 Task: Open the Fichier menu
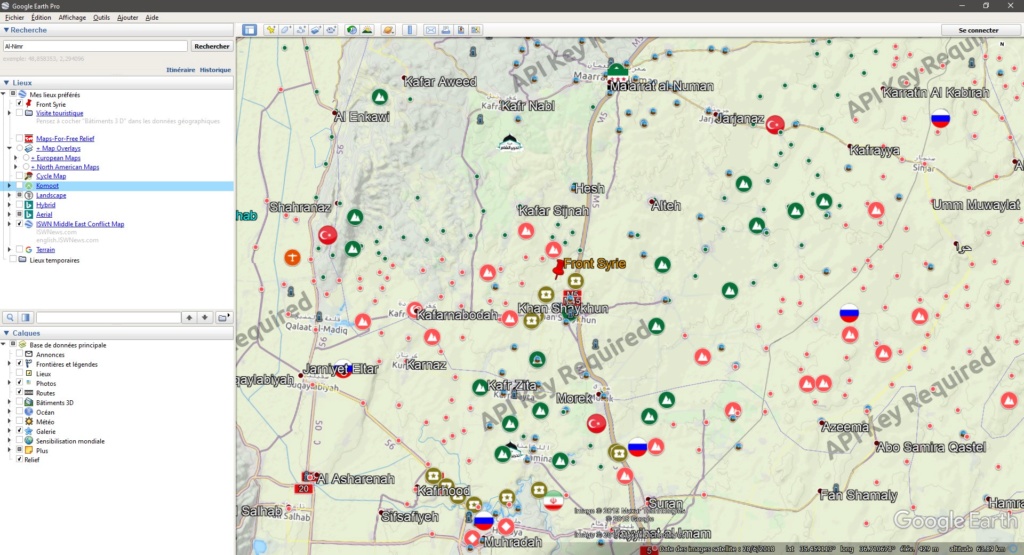(x=14, y=18)
